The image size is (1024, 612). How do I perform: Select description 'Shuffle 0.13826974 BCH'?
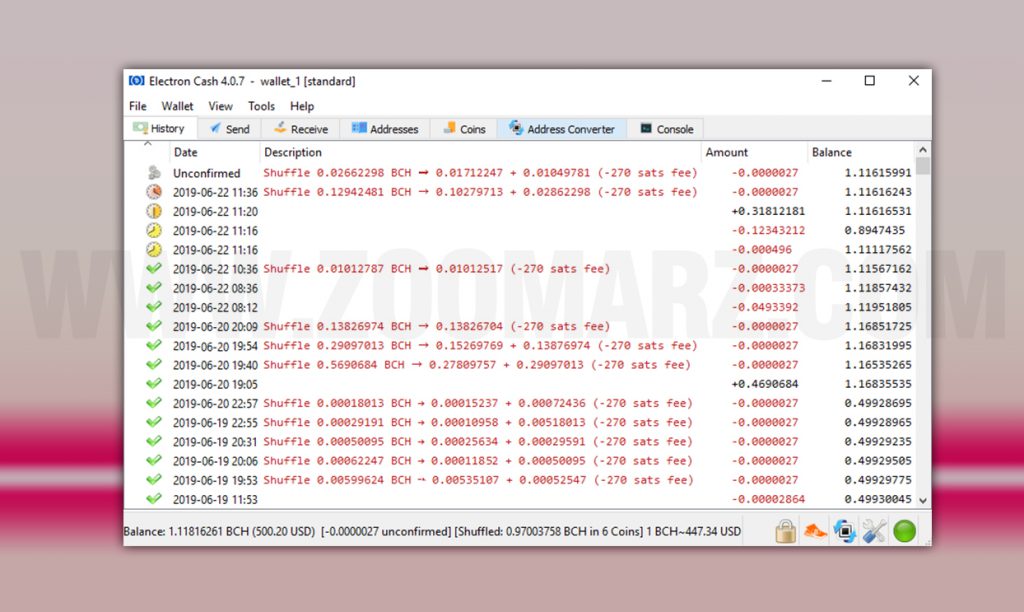coord(436,326)
